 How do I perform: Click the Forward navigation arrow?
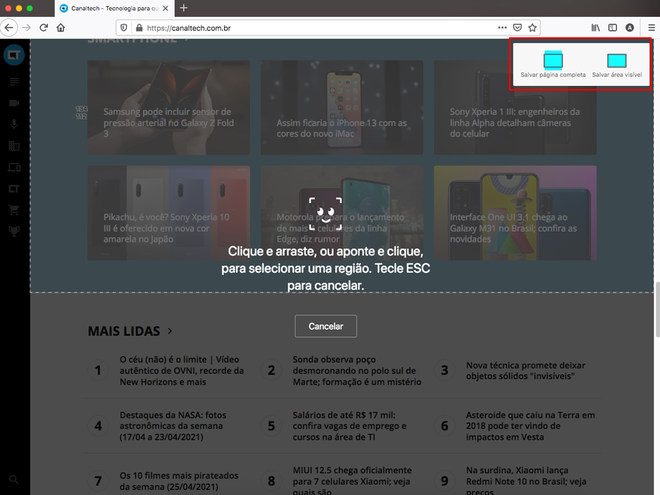(27, 28)
